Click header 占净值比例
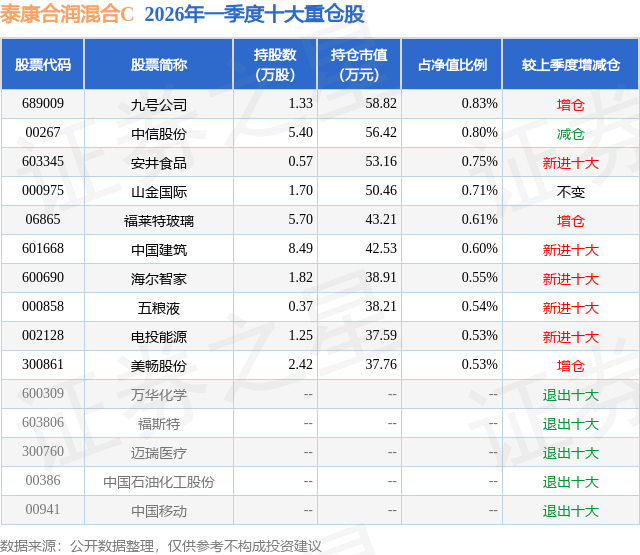The height and width of the screenshot is (555, 640). click(x=452, y=64)
